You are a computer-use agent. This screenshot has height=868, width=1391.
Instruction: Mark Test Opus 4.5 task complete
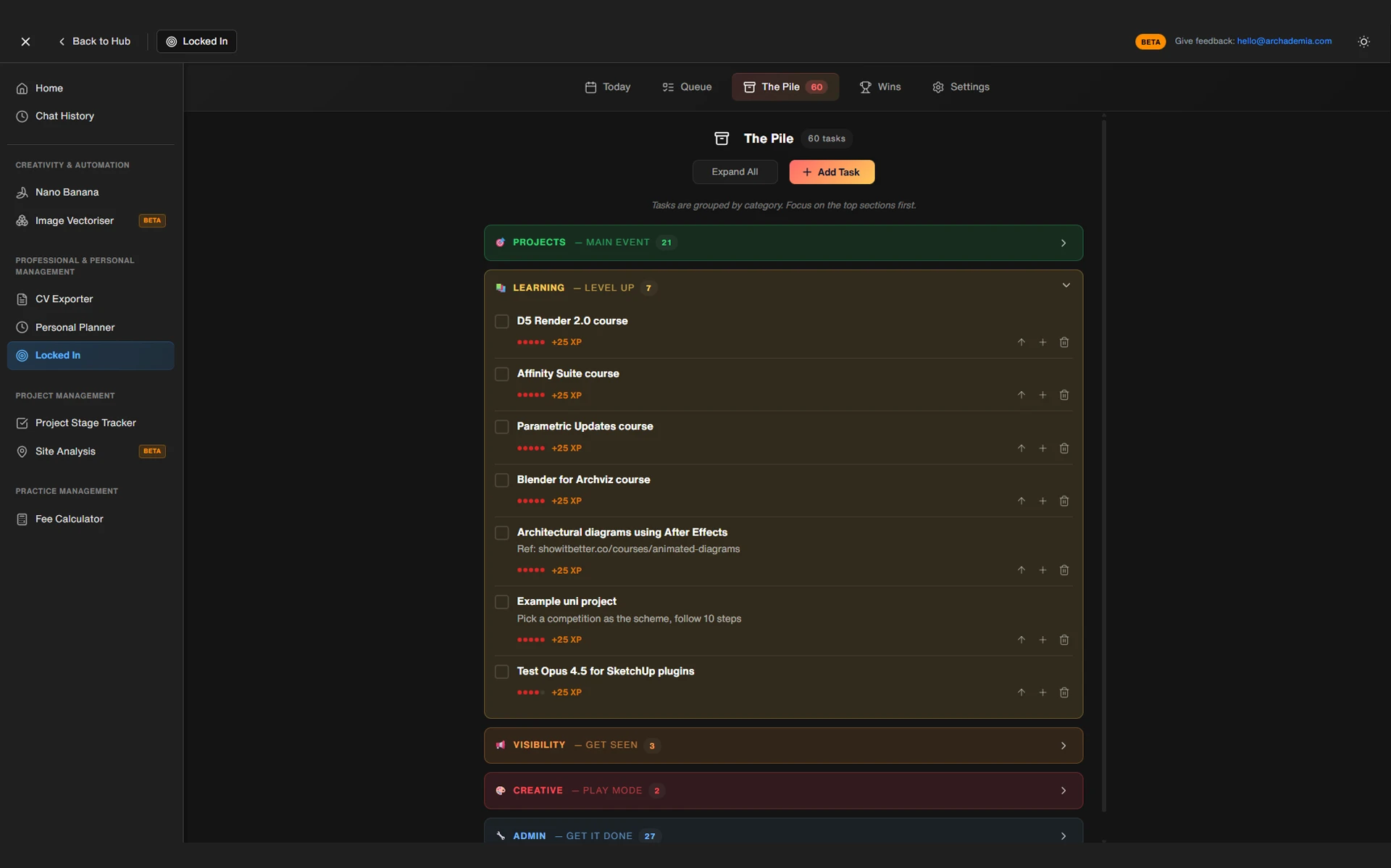pyautogui.click(x=501, y=672)
